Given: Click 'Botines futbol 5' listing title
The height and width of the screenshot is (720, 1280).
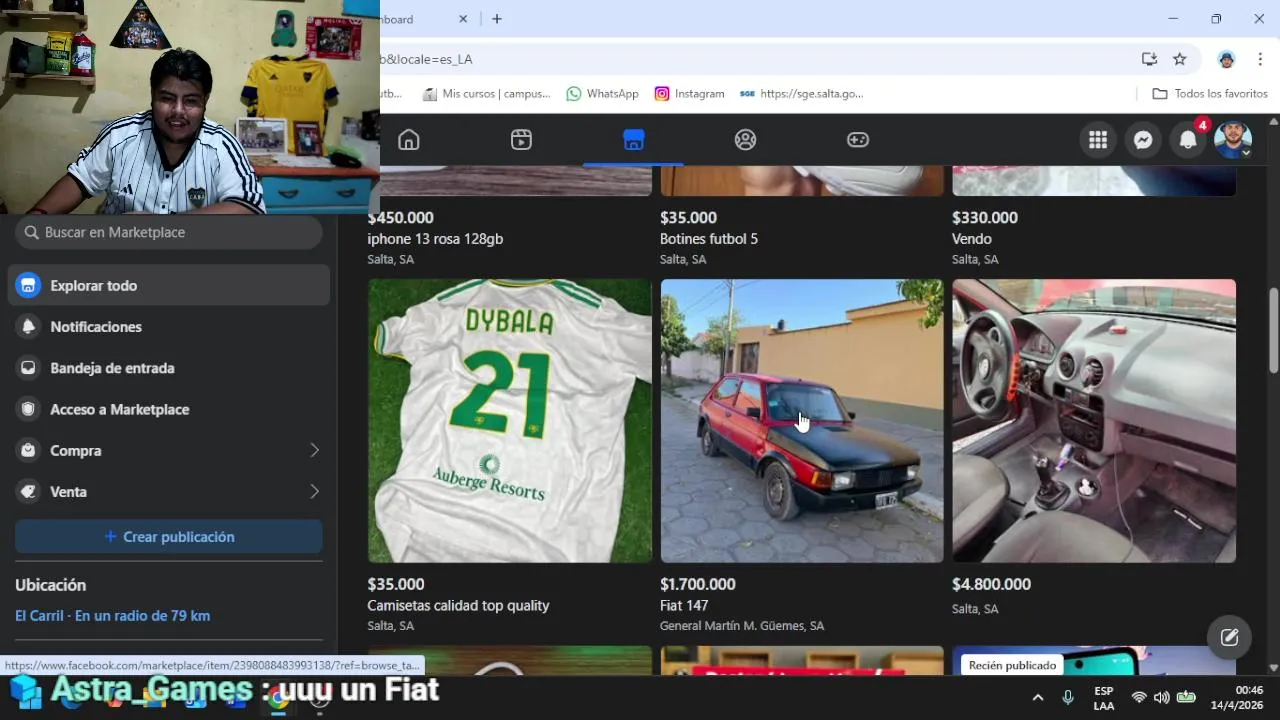Looking at the screenshot, I should [709, 239].
